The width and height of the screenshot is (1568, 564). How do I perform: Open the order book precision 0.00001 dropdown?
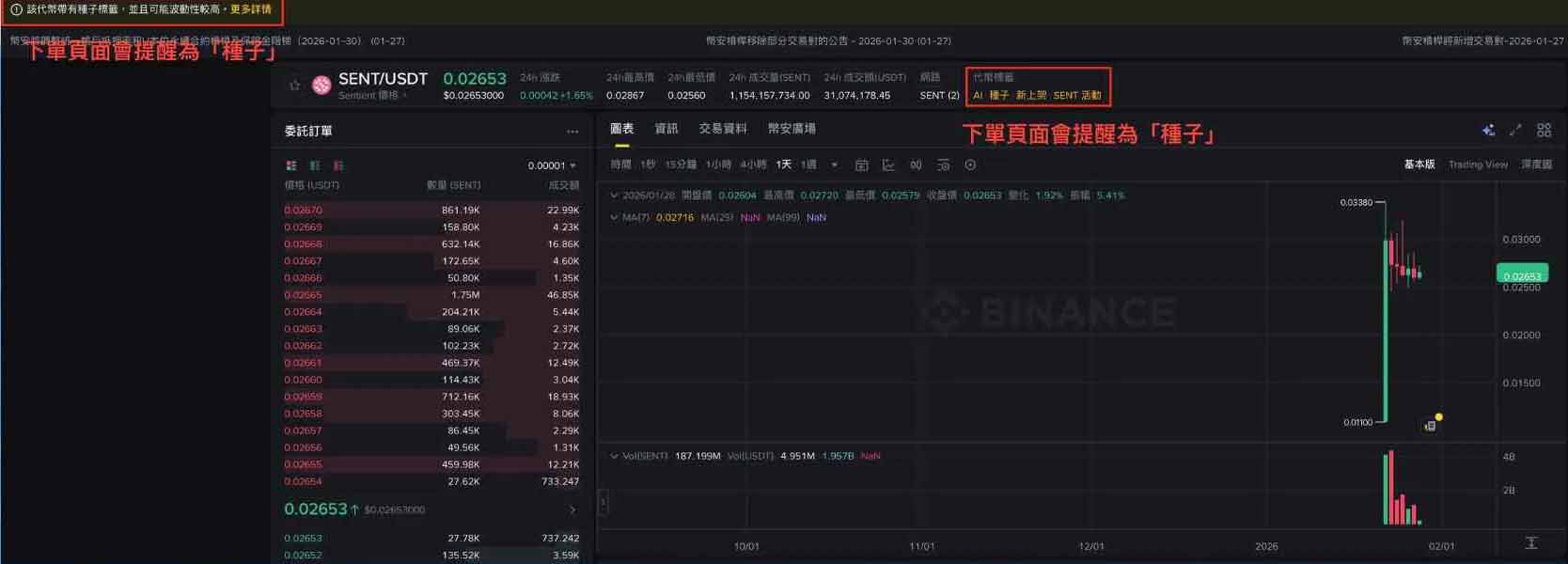(552, 165)
